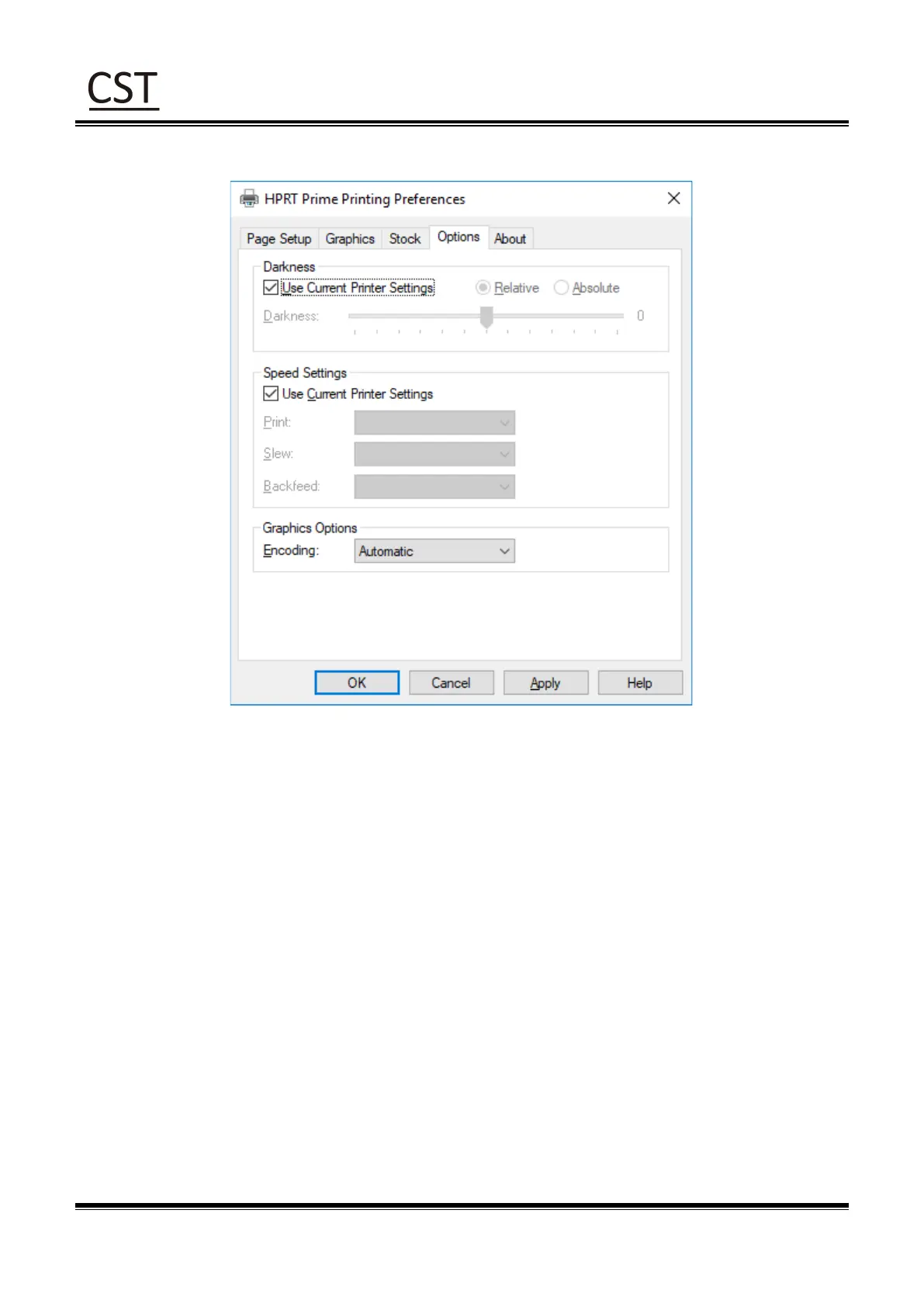
Task: Uncheck Darkness Use Current Printer Settings
Action: [x=271, y=288]
